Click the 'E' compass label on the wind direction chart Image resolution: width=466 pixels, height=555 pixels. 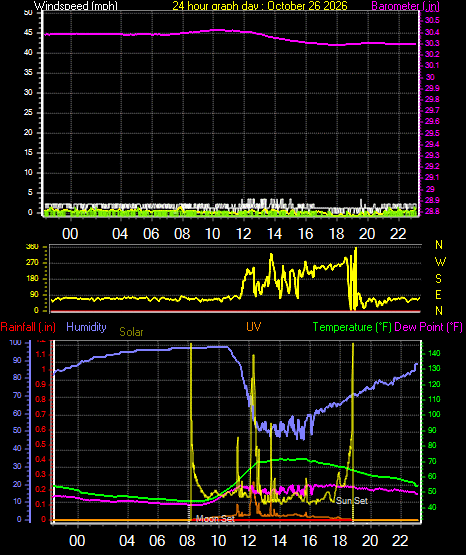(x=438, y=294)
